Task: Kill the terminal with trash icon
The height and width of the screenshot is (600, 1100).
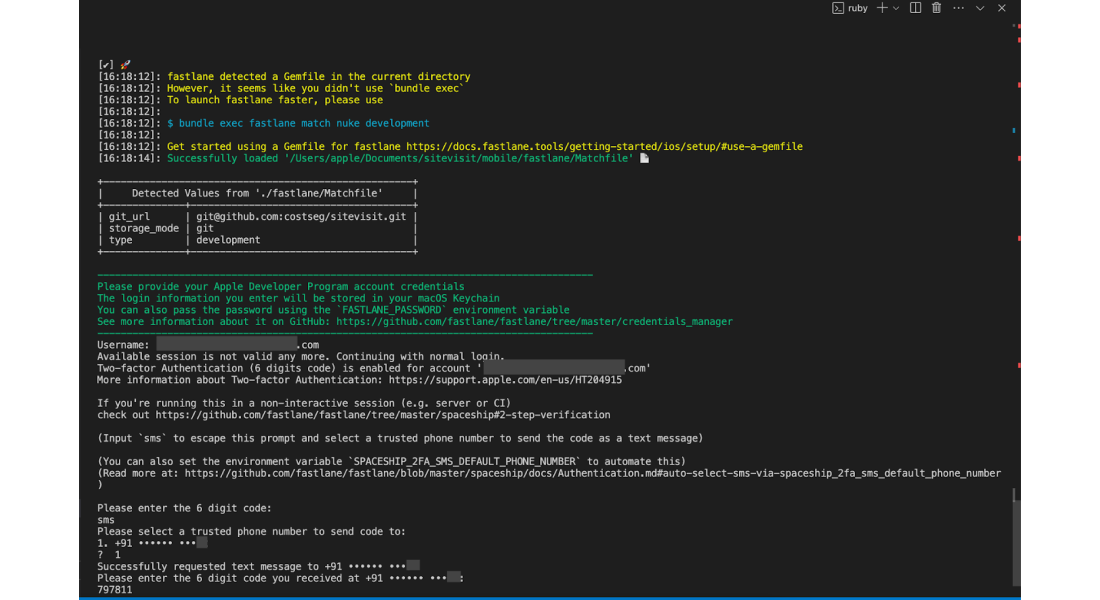Action: pyautogui.click(x=937, y=8)
